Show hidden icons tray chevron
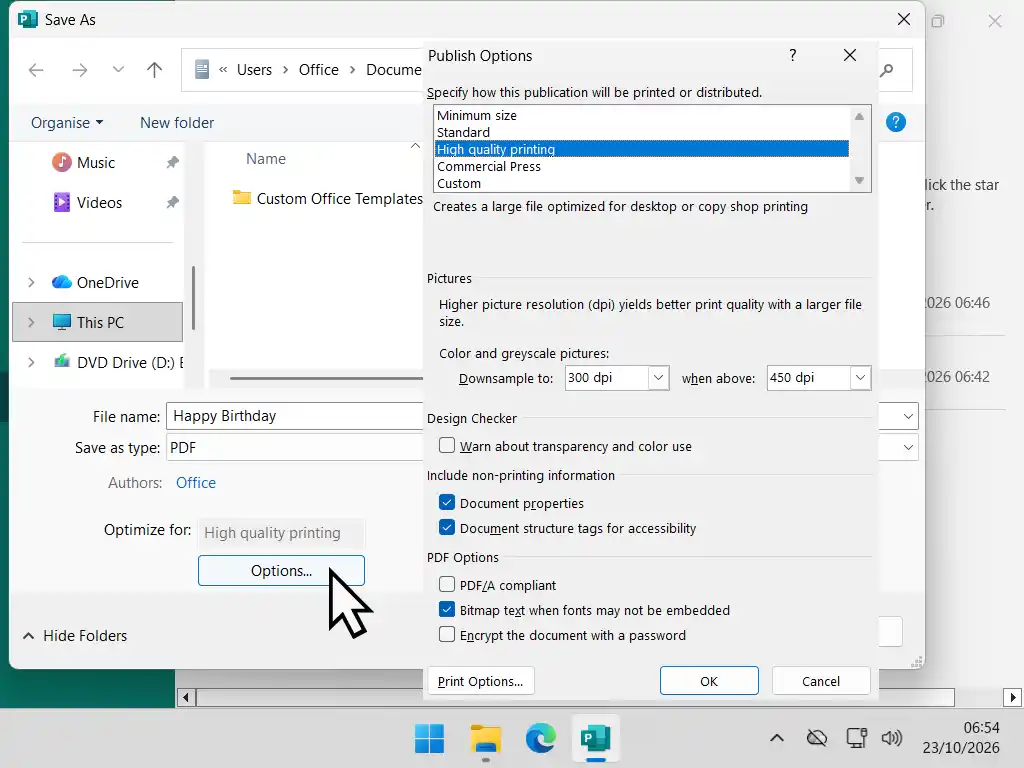This screenshot has width=1024, height=768. tap(776, 739)
